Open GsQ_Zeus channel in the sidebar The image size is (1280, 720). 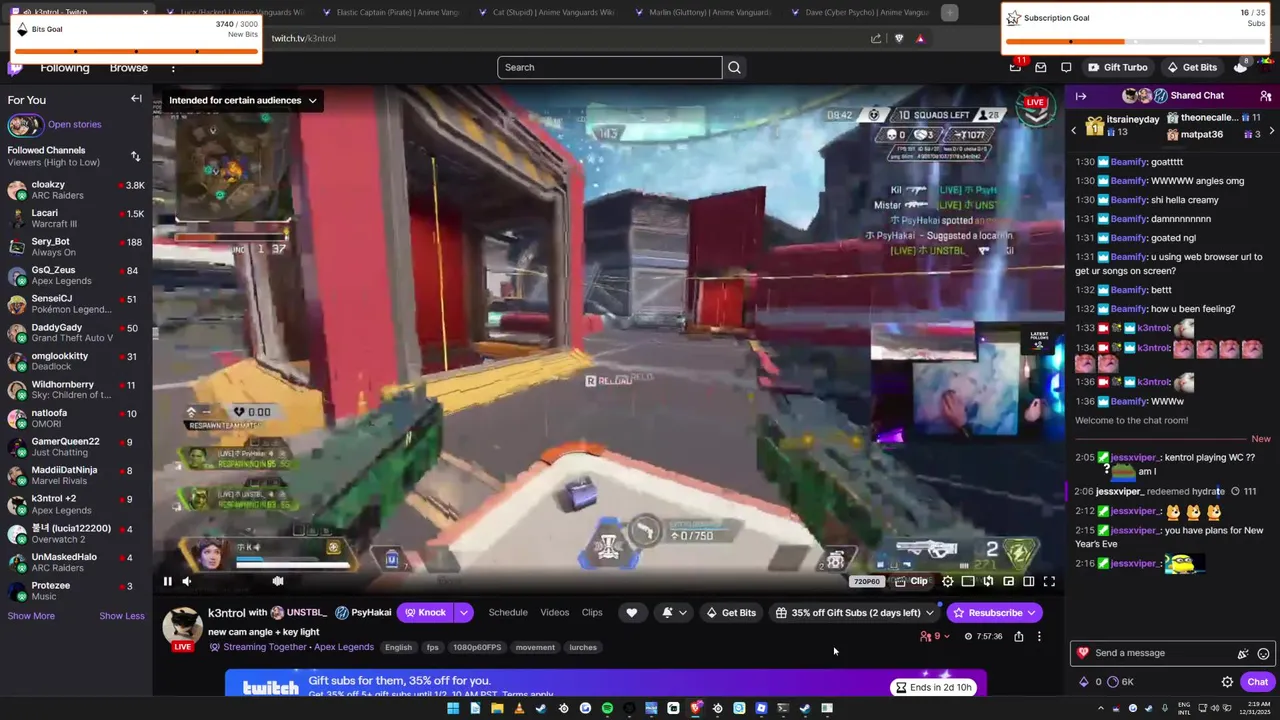[76, 276]
